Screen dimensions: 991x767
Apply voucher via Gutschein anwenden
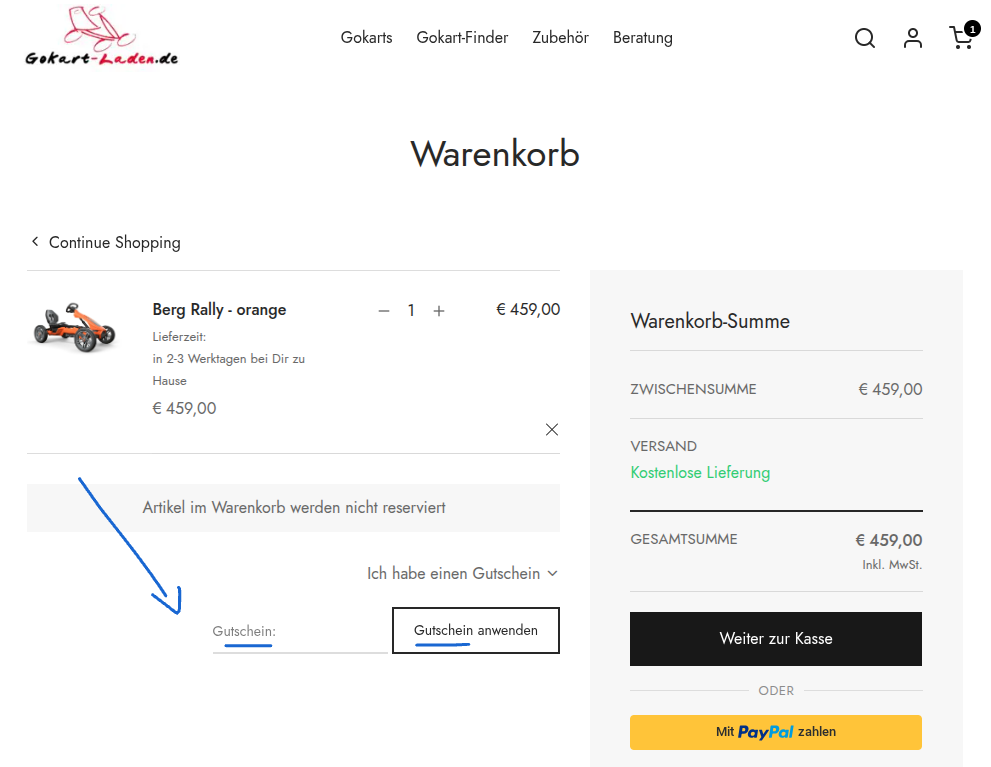coord(475,630)
